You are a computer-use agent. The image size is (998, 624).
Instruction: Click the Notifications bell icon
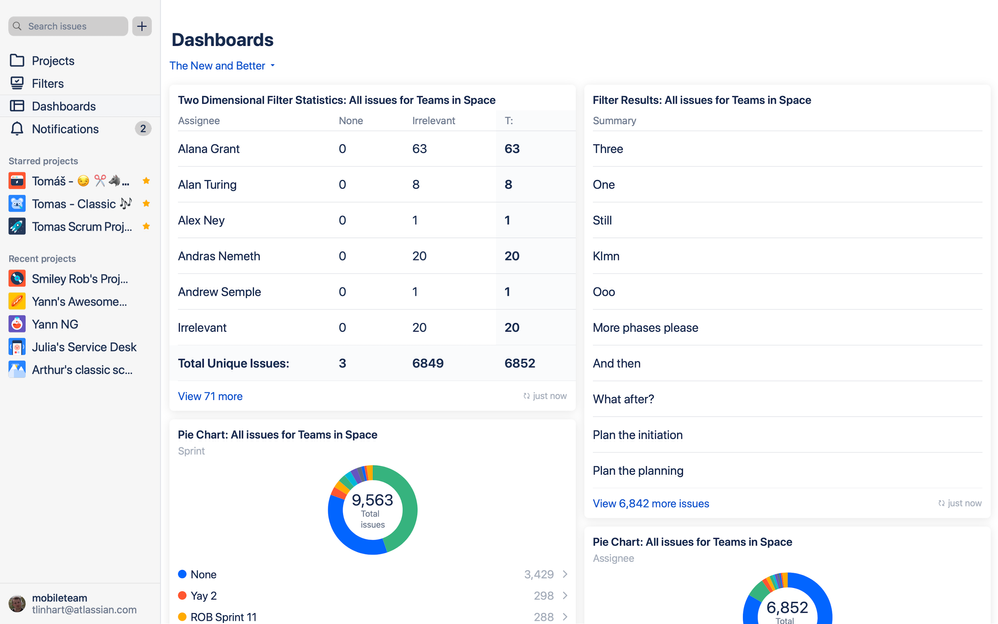[17, 129]
